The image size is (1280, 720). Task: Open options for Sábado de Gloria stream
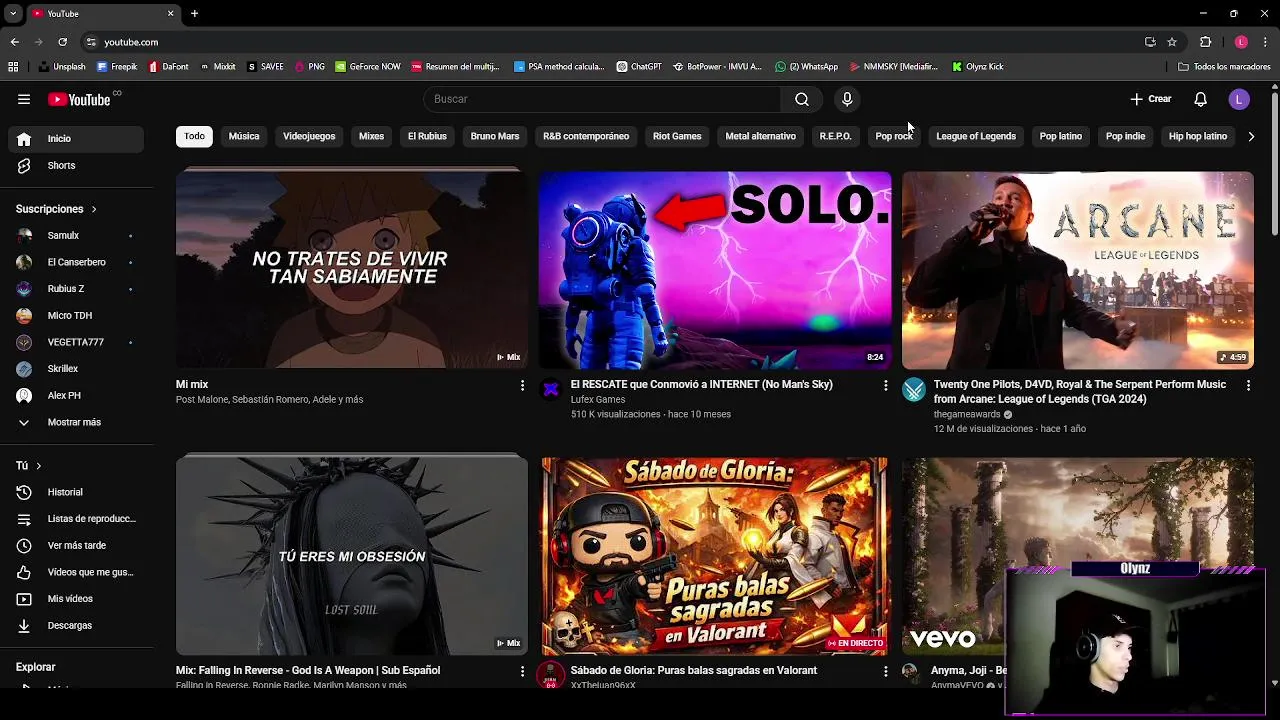[885, 672]
